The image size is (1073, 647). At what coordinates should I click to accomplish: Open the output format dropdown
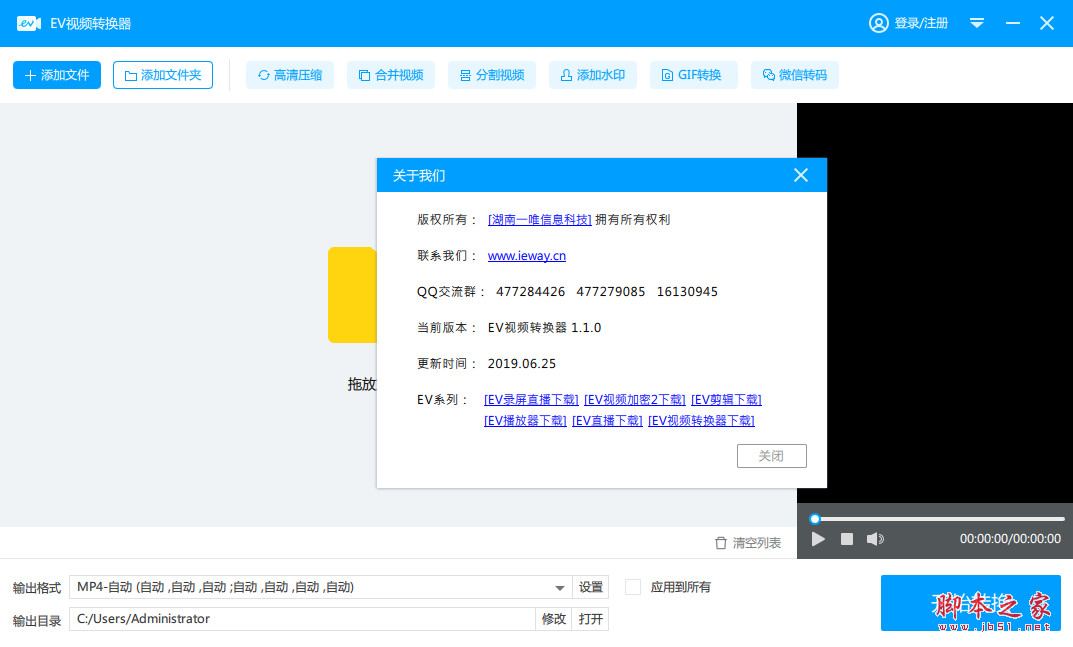coord(560,587)
